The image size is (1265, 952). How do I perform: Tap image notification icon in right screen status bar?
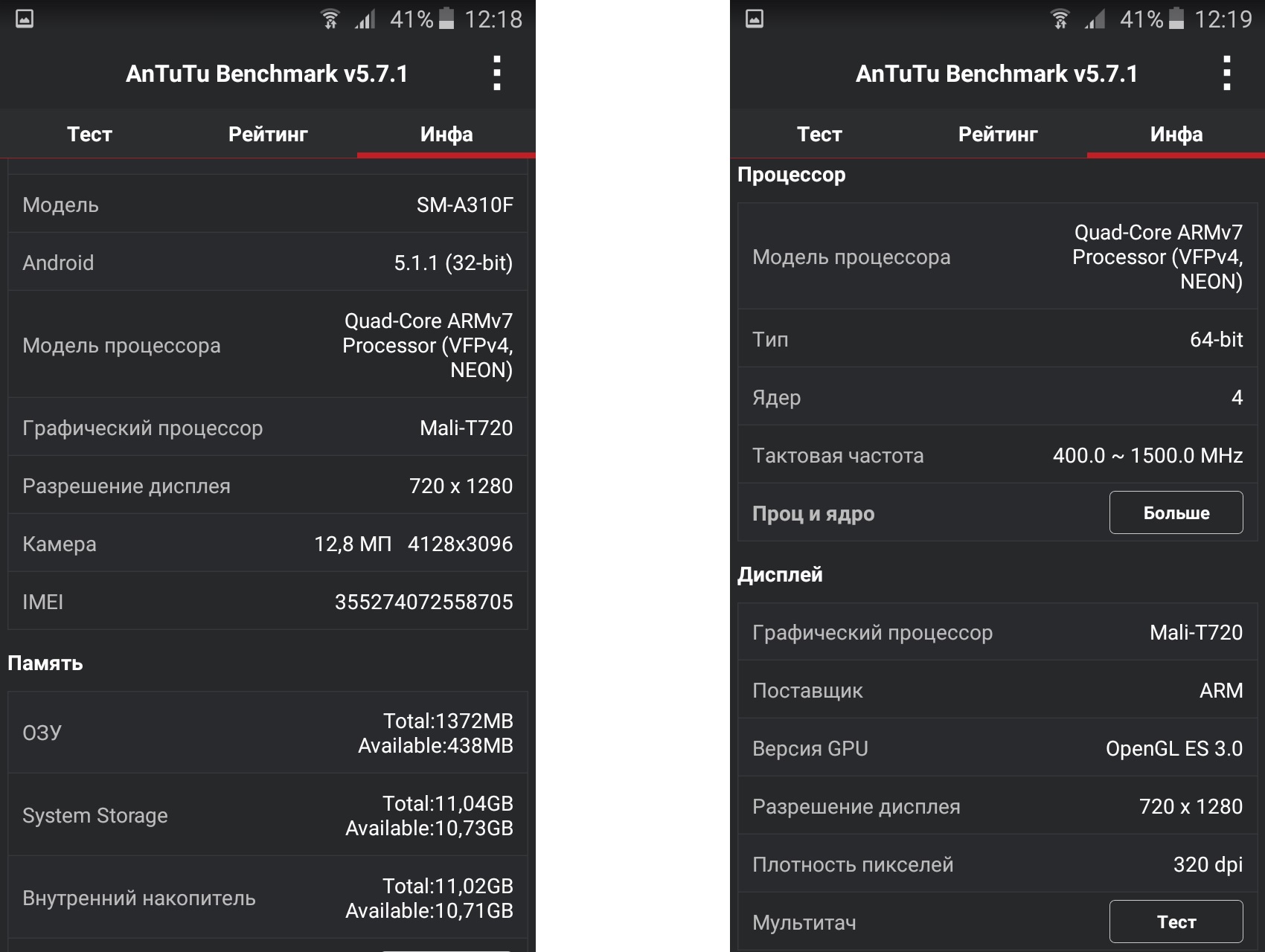[x=755, y=19]
